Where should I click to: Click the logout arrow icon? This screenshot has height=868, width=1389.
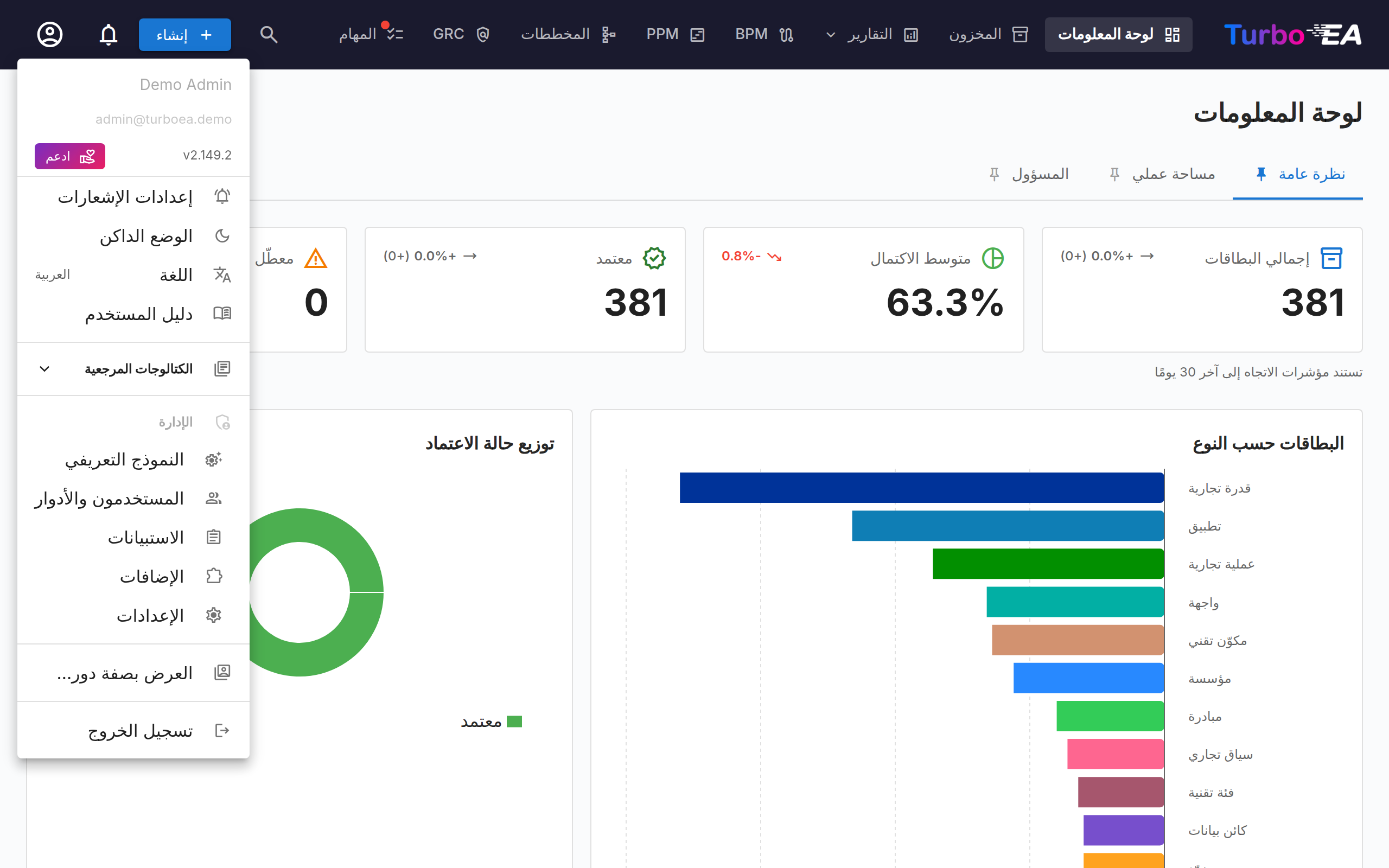click(x=222, y=731)
